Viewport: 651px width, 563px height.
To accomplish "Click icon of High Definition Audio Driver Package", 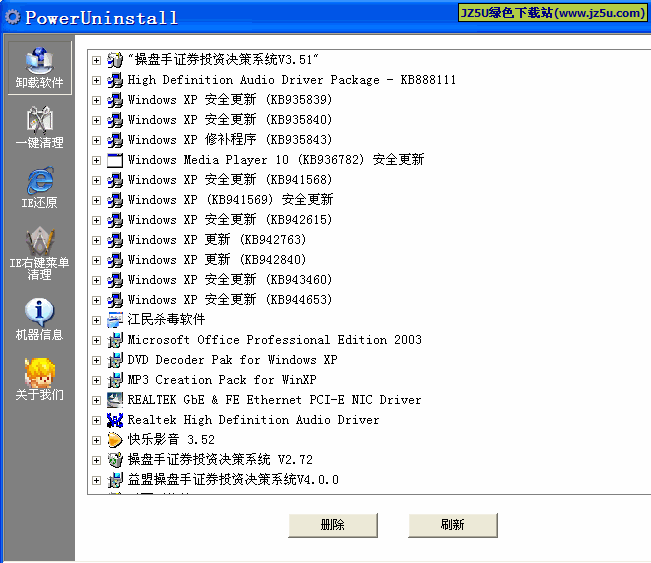I will point(115,80).
